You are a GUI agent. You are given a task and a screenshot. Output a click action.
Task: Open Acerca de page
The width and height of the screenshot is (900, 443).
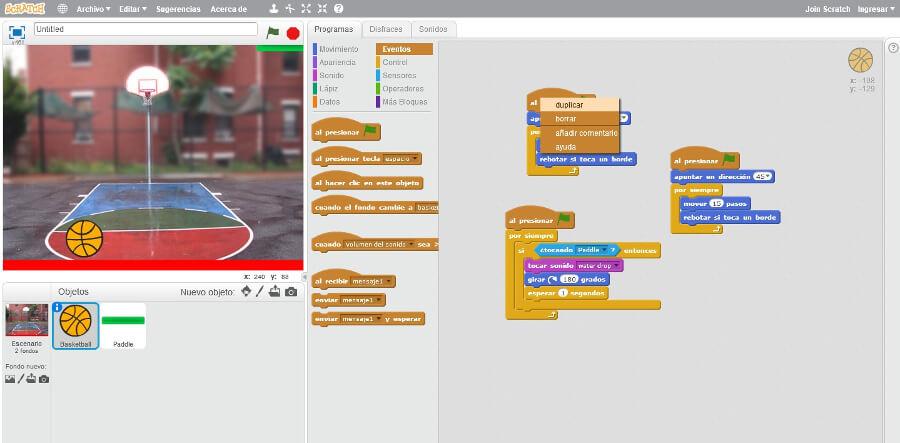228,9
